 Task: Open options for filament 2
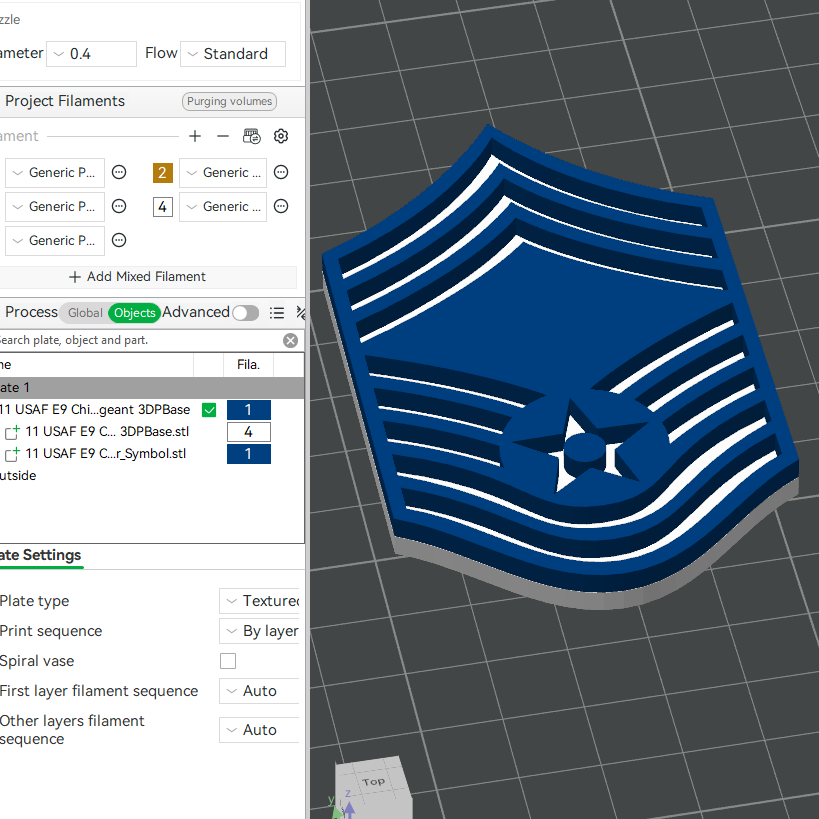point(281,172)
